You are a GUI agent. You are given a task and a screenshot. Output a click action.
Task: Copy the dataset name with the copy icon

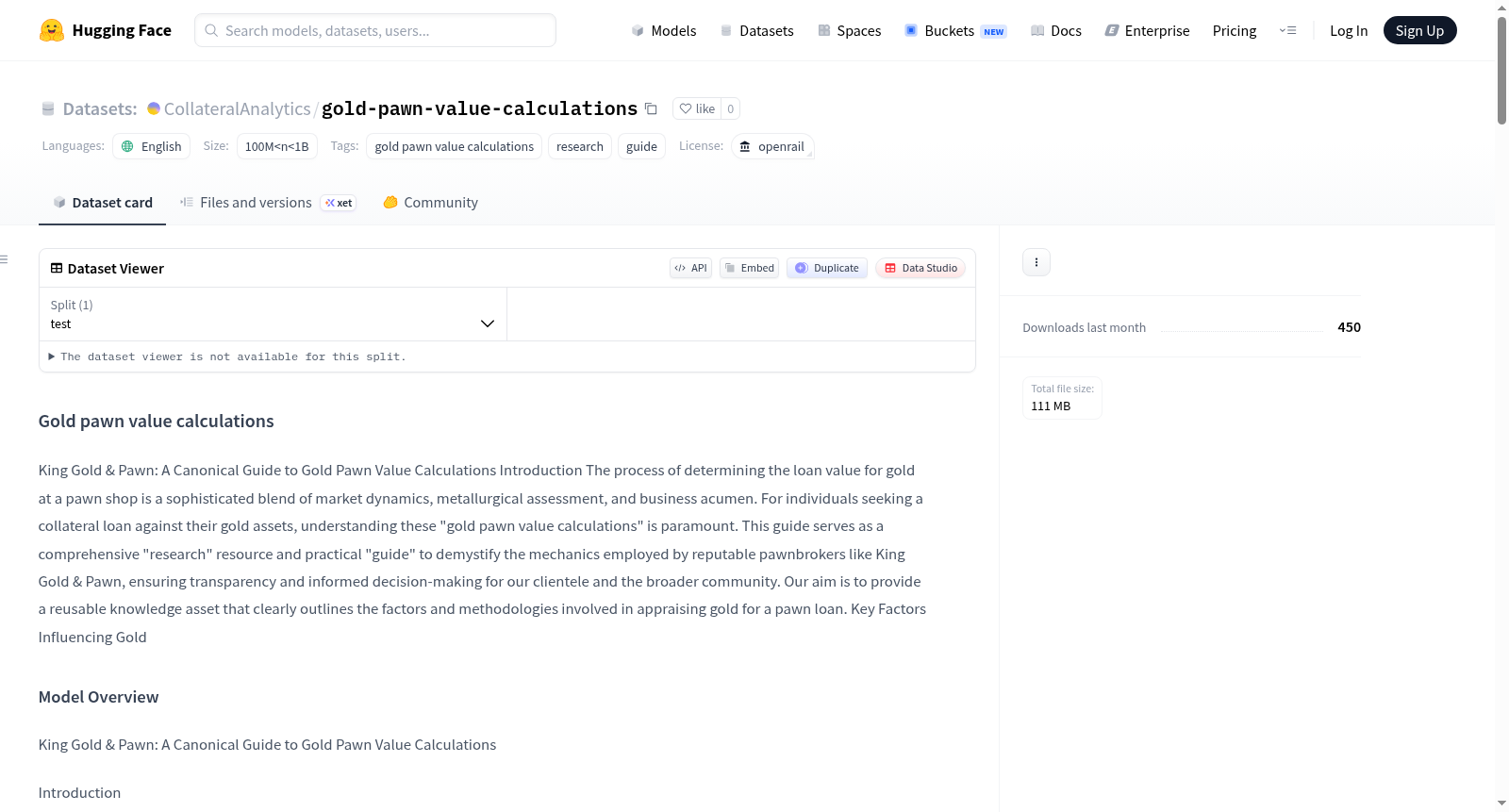(x=651, y=108)
